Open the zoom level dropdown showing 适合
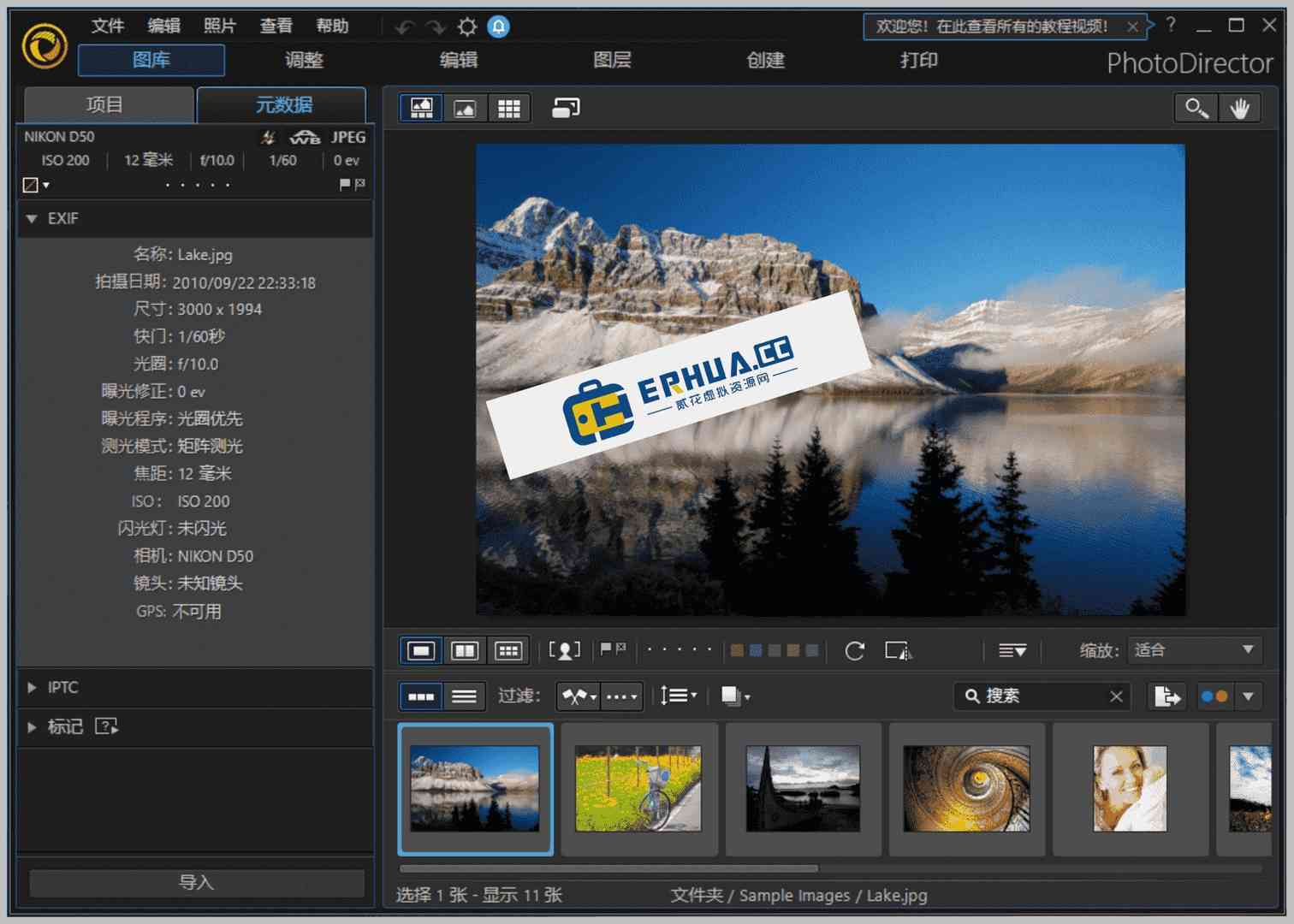 pos(1195,650)
